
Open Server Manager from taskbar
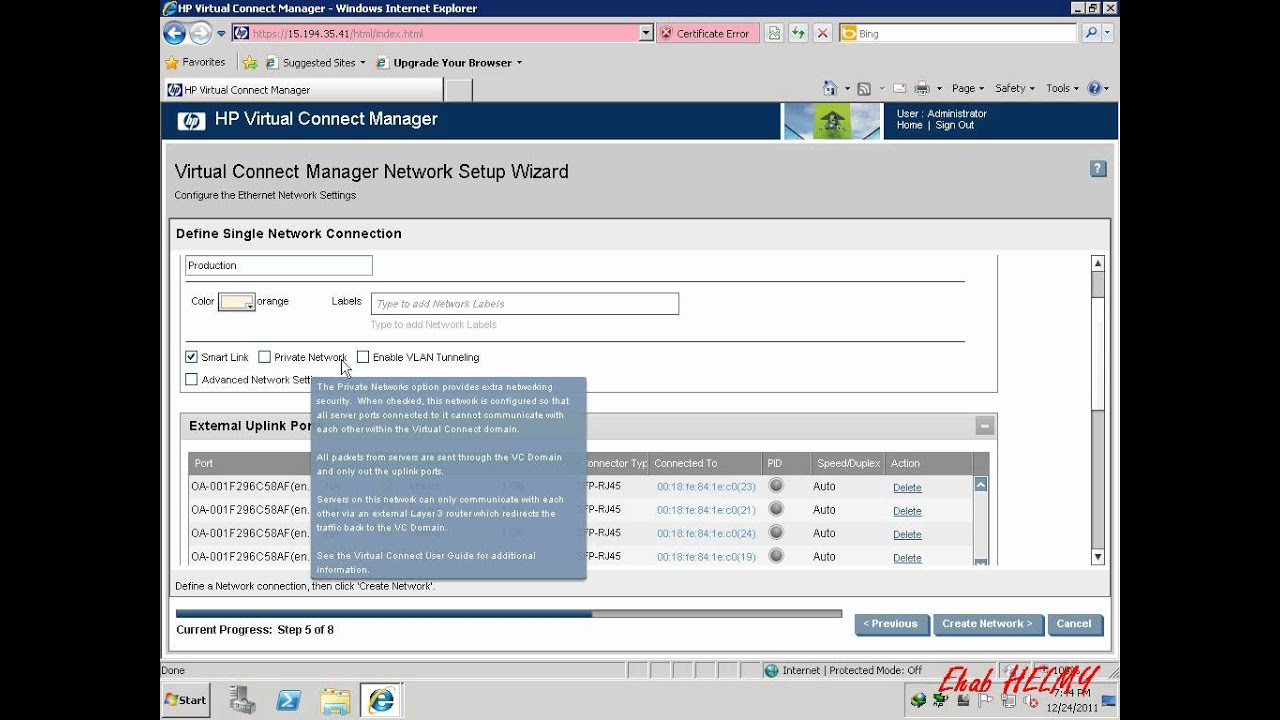pos(242,700)
